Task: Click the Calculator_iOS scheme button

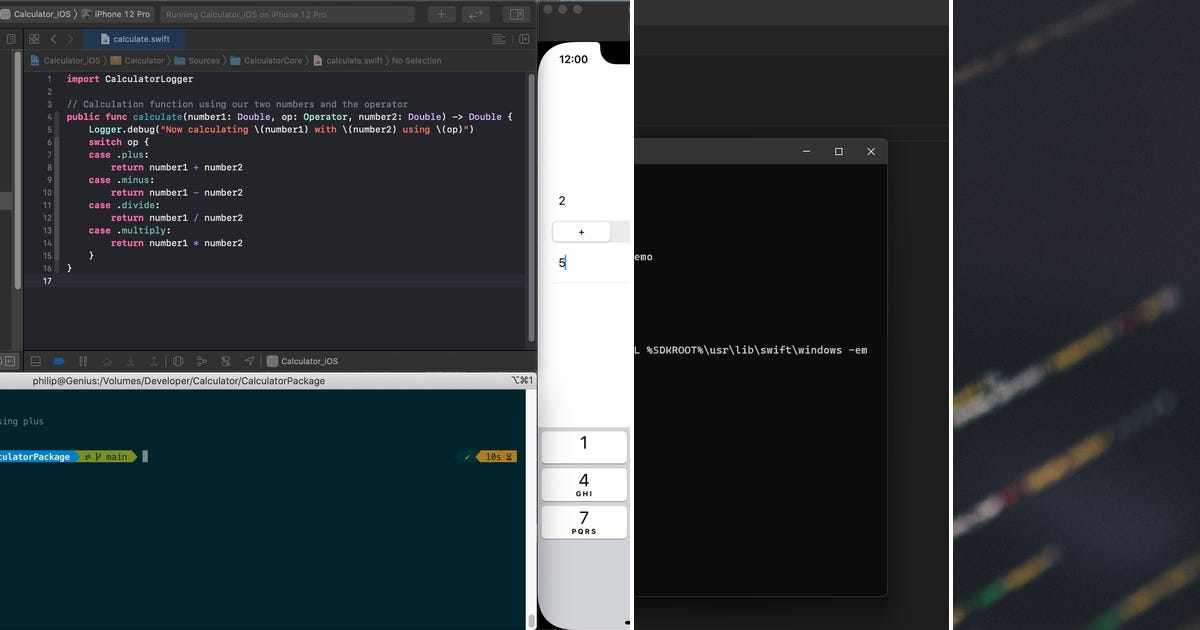Action: tap(45, 14)
